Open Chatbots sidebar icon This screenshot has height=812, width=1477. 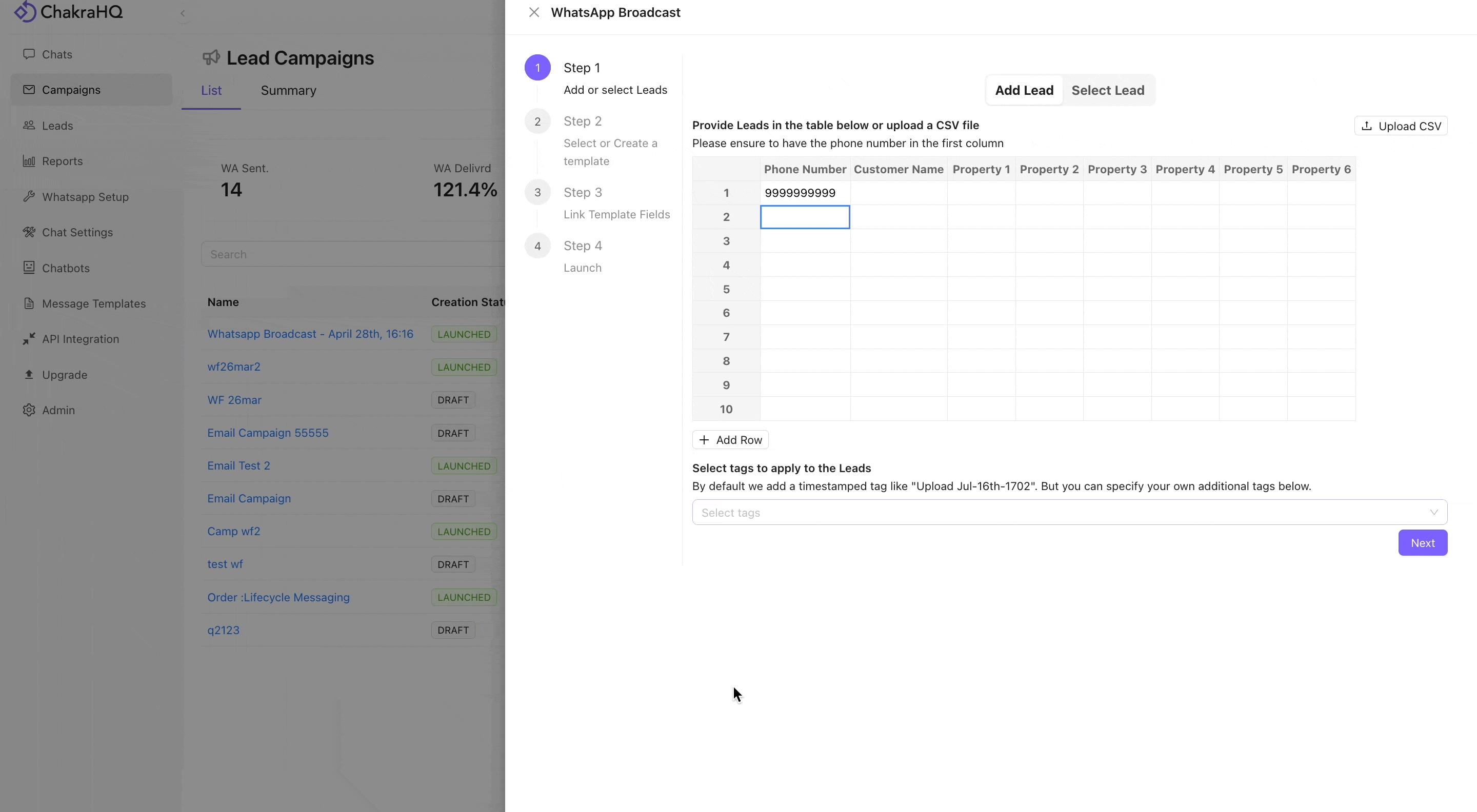[29, 267]
